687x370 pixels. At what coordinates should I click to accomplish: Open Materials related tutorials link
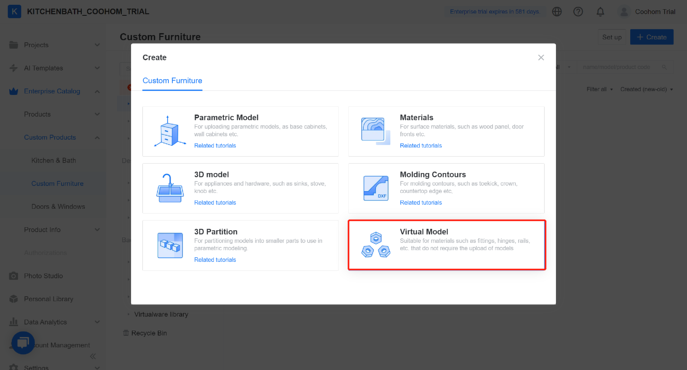(421, 146)
